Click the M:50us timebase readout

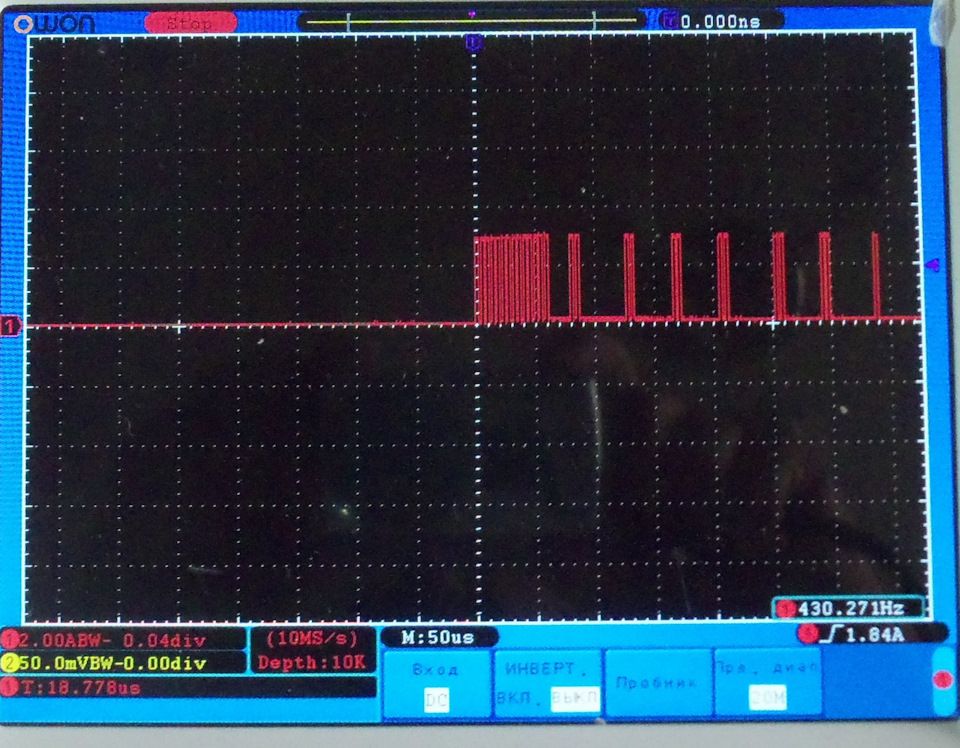[x=438, y=638]
